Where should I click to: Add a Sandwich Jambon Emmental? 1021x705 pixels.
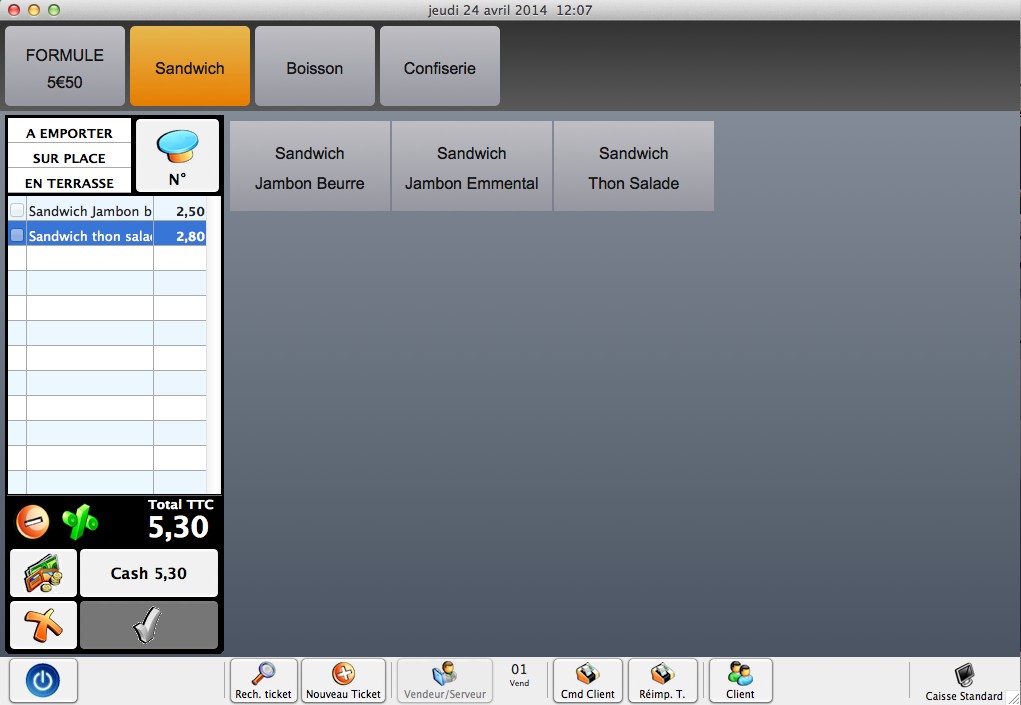click(471, 167)
